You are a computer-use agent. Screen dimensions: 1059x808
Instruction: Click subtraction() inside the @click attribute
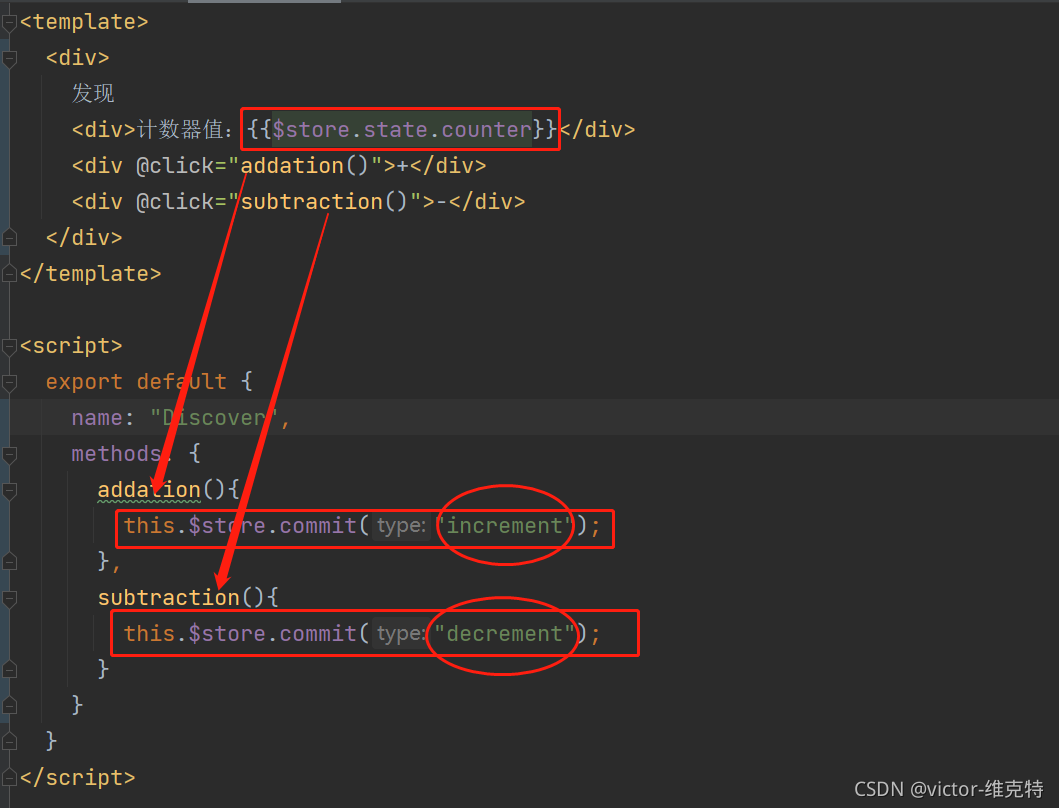tap(324, 201)
